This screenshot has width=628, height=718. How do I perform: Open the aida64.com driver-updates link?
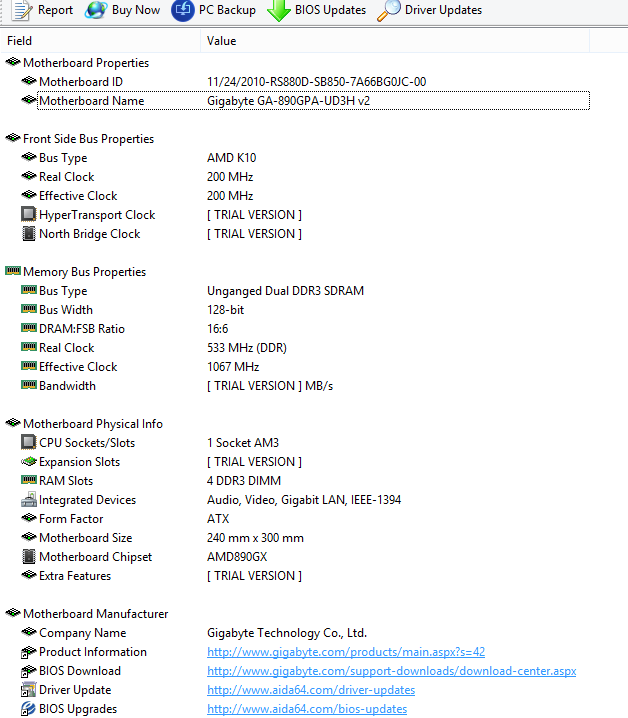(311, 690)
